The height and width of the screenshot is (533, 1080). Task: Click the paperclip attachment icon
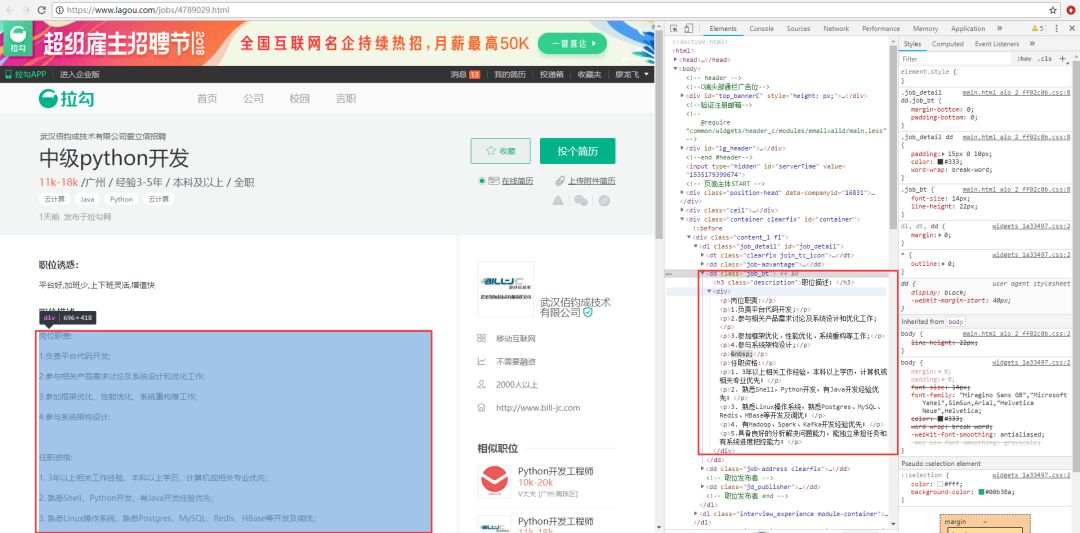[x=561, y=181]
